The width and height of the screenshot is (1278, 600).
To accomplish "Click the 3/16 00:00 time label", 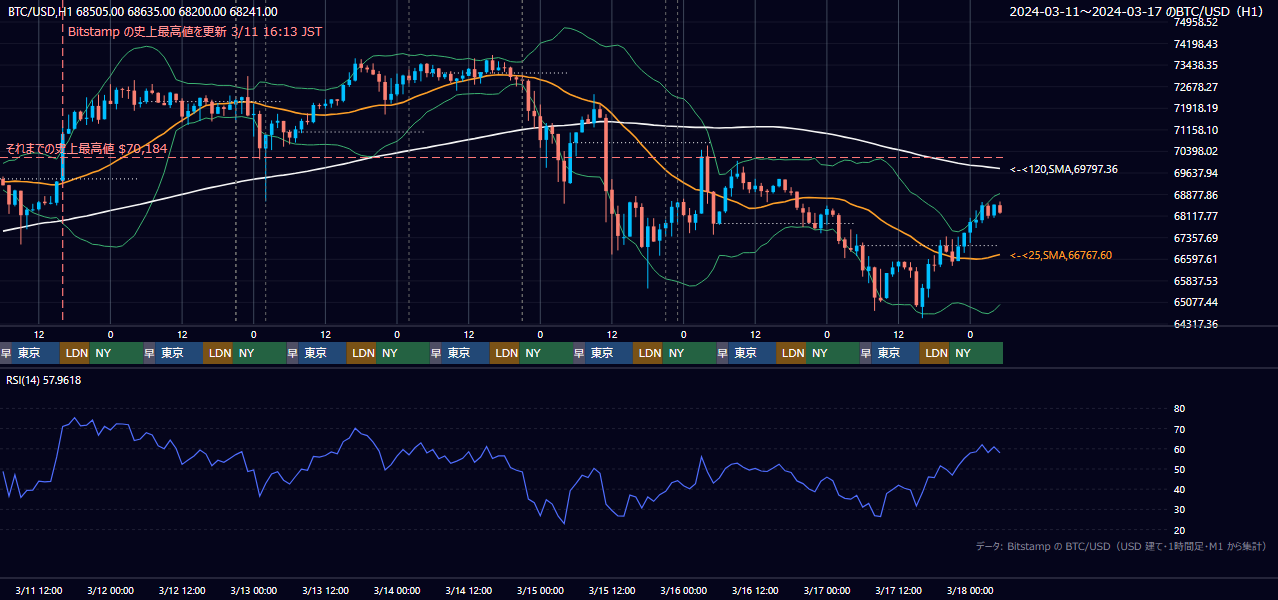I will 682,590.
